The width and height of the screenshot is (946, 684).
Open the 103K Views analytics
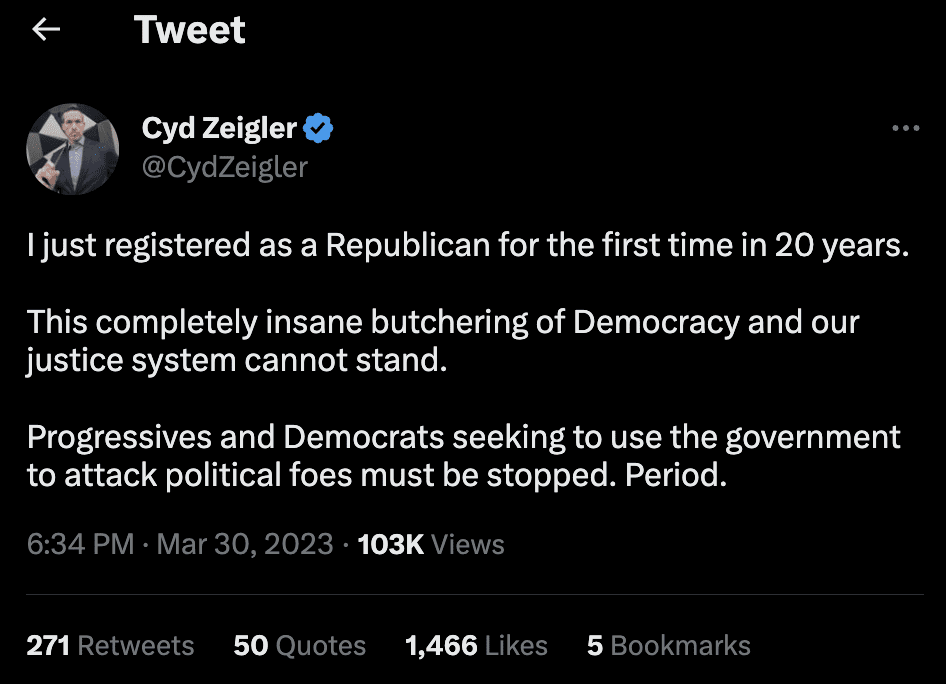(x=430, y=544)
